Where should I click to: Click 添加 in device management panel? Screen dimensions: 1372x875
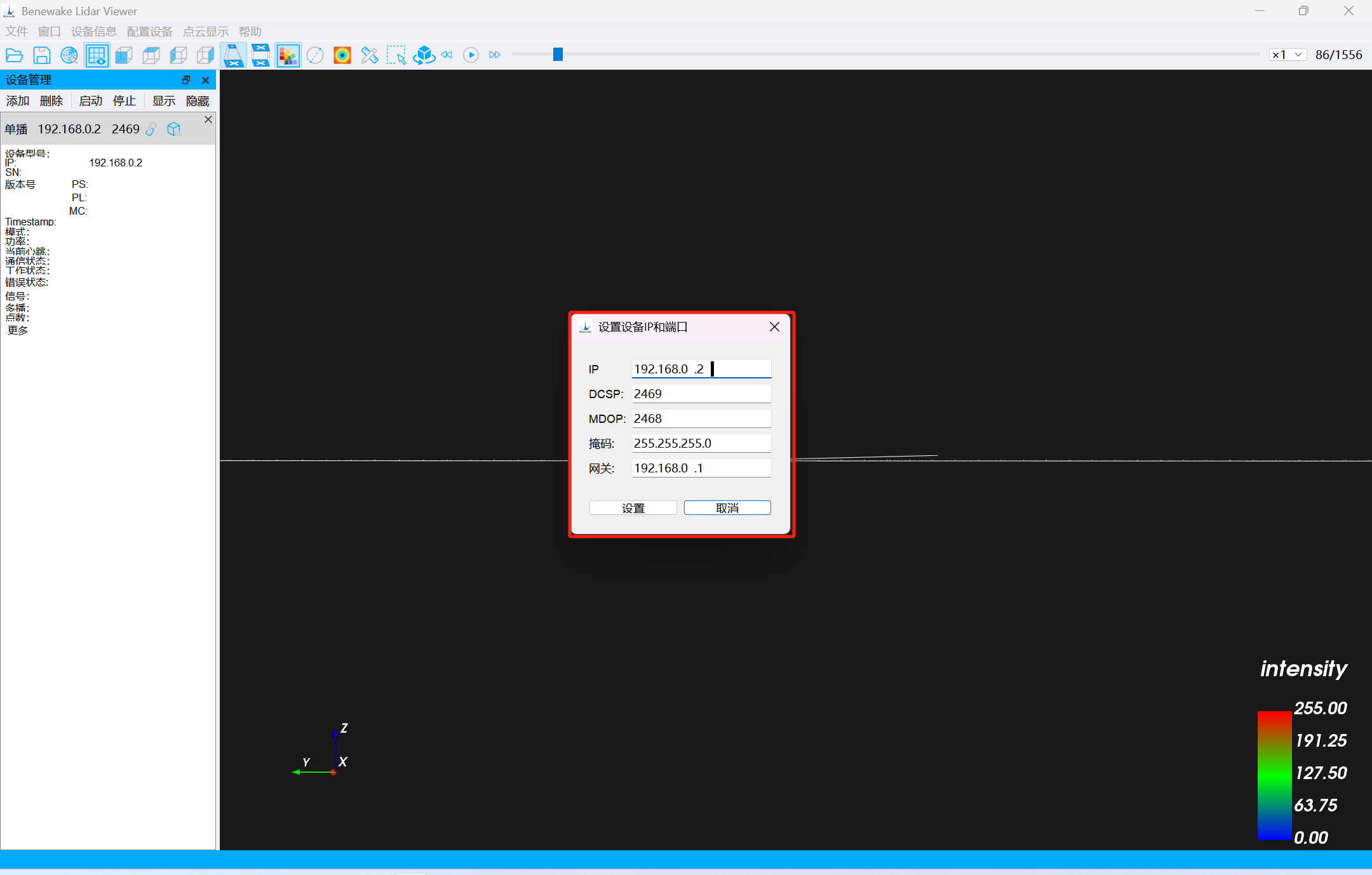coord(18,101)
